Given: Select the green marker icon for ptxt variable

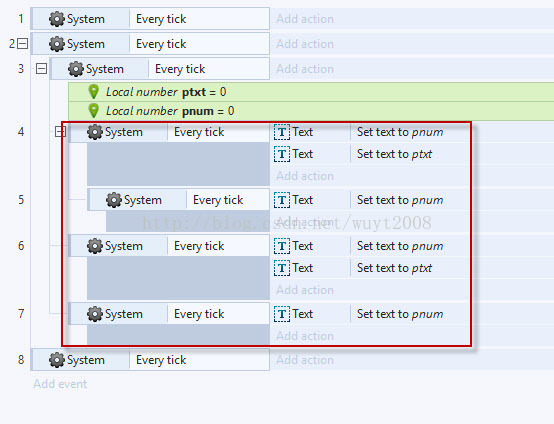Looking at the screenshot, I should 94,92.
